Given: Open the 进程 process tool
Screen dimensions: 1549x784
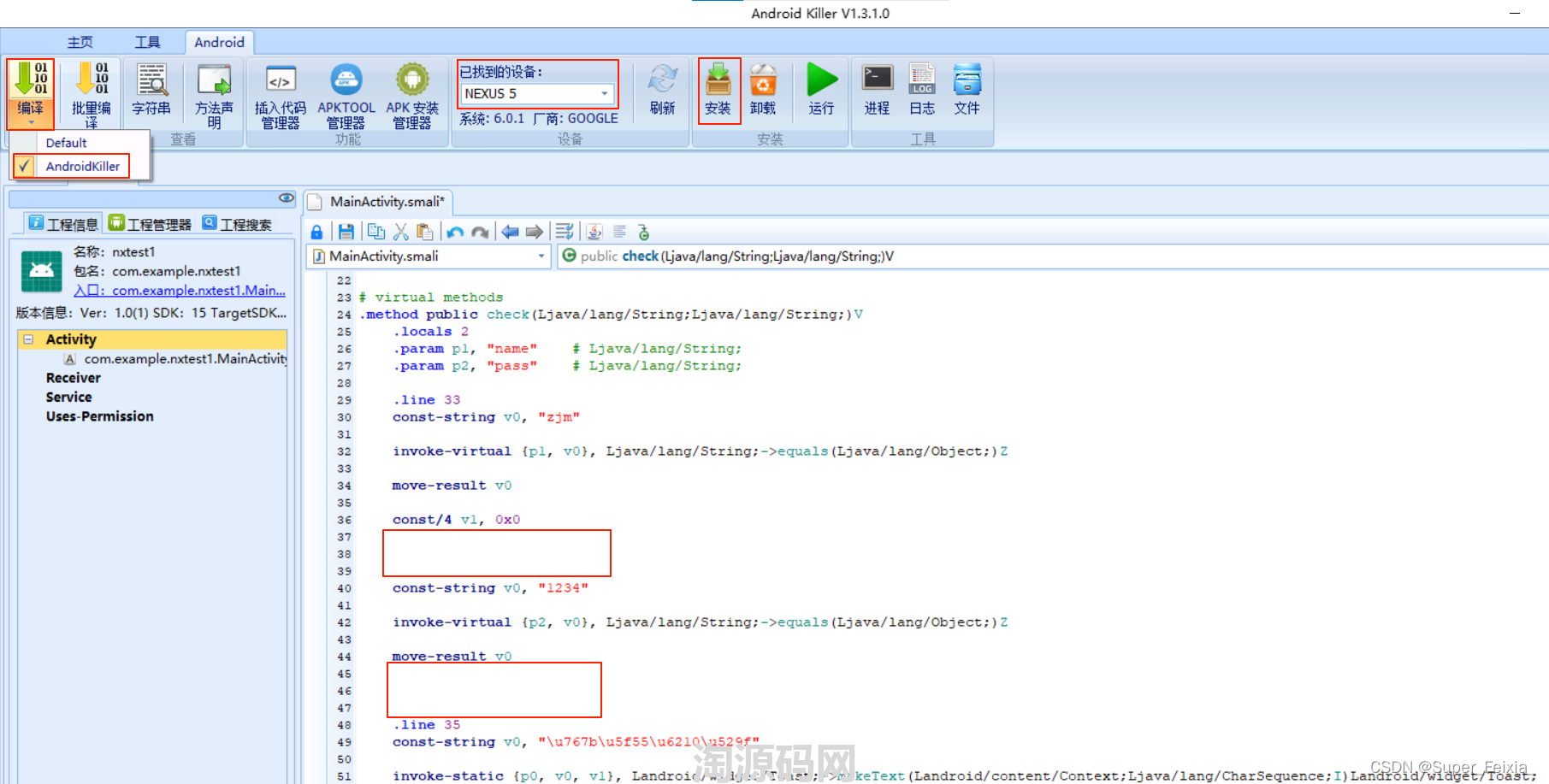Looking at the screenshot, I should (877, 90).
